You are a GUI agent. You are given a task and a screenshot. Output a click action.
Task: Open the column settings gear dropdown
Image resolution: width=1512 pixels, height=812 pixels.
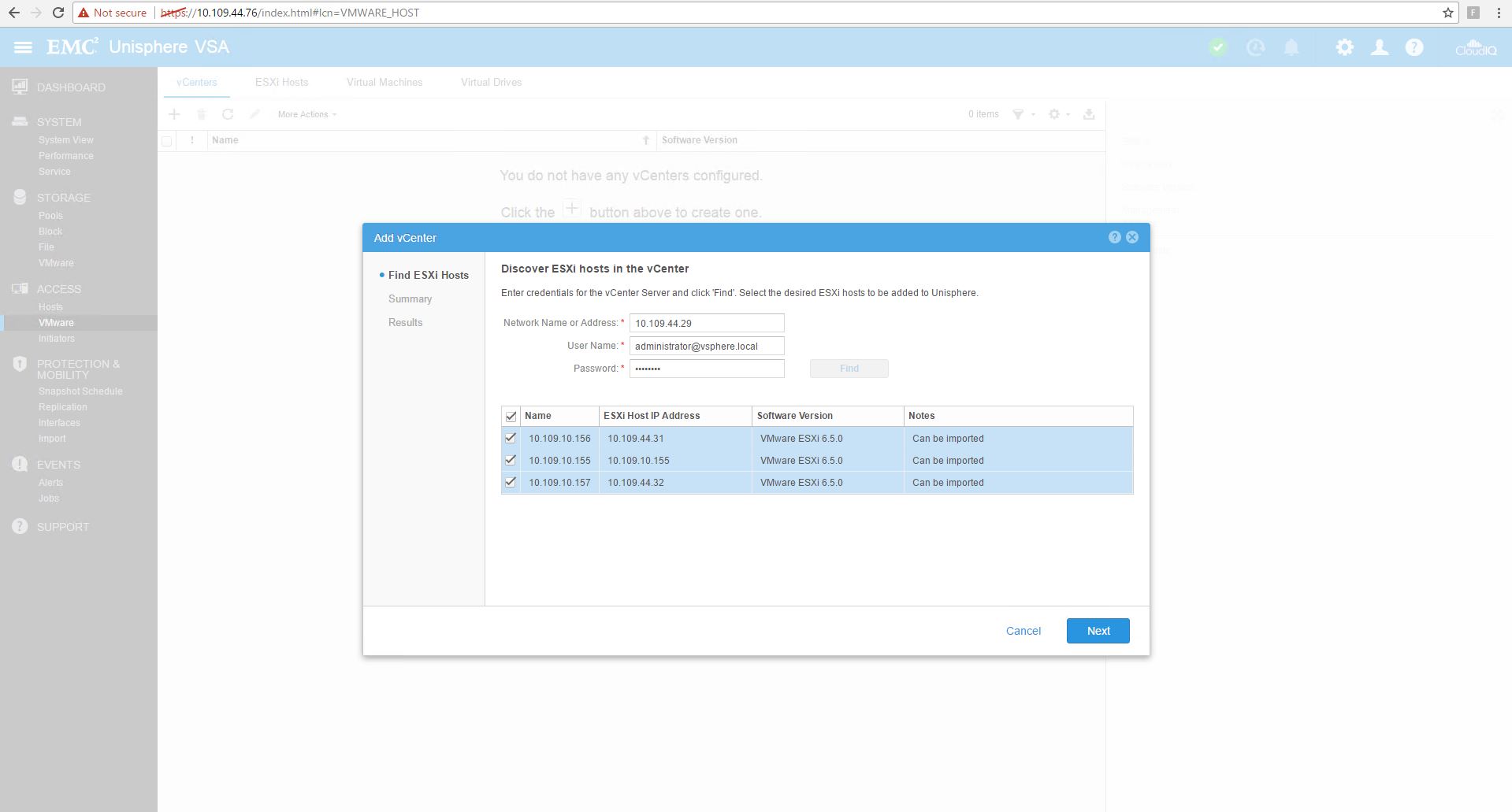click(x=1059, y=114)
